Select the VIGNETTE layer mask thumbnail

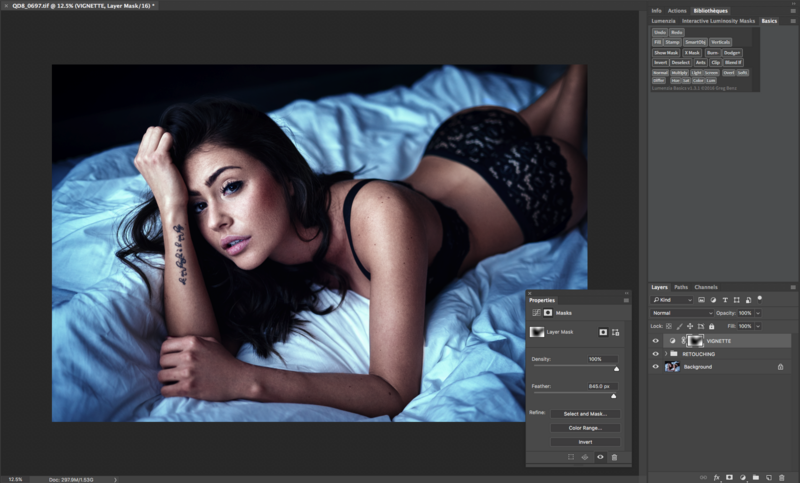[x=696, y=340]
